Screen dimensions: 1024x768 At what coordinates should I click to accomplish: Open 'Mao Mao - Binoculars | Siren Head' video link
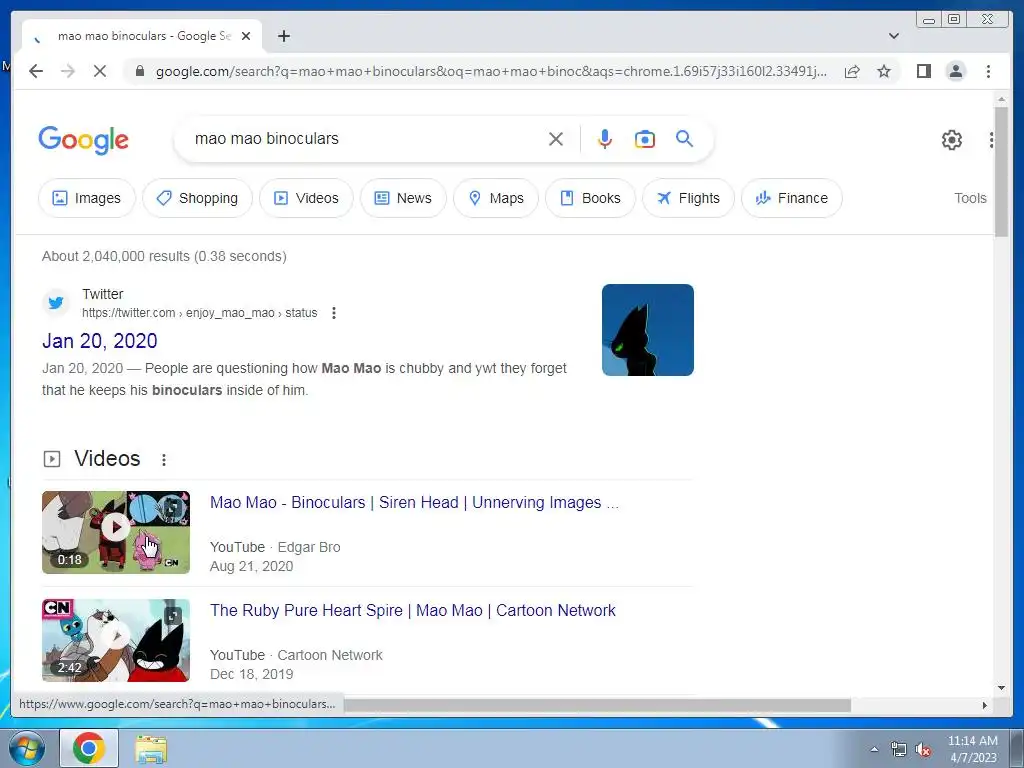tap(414, 502)
